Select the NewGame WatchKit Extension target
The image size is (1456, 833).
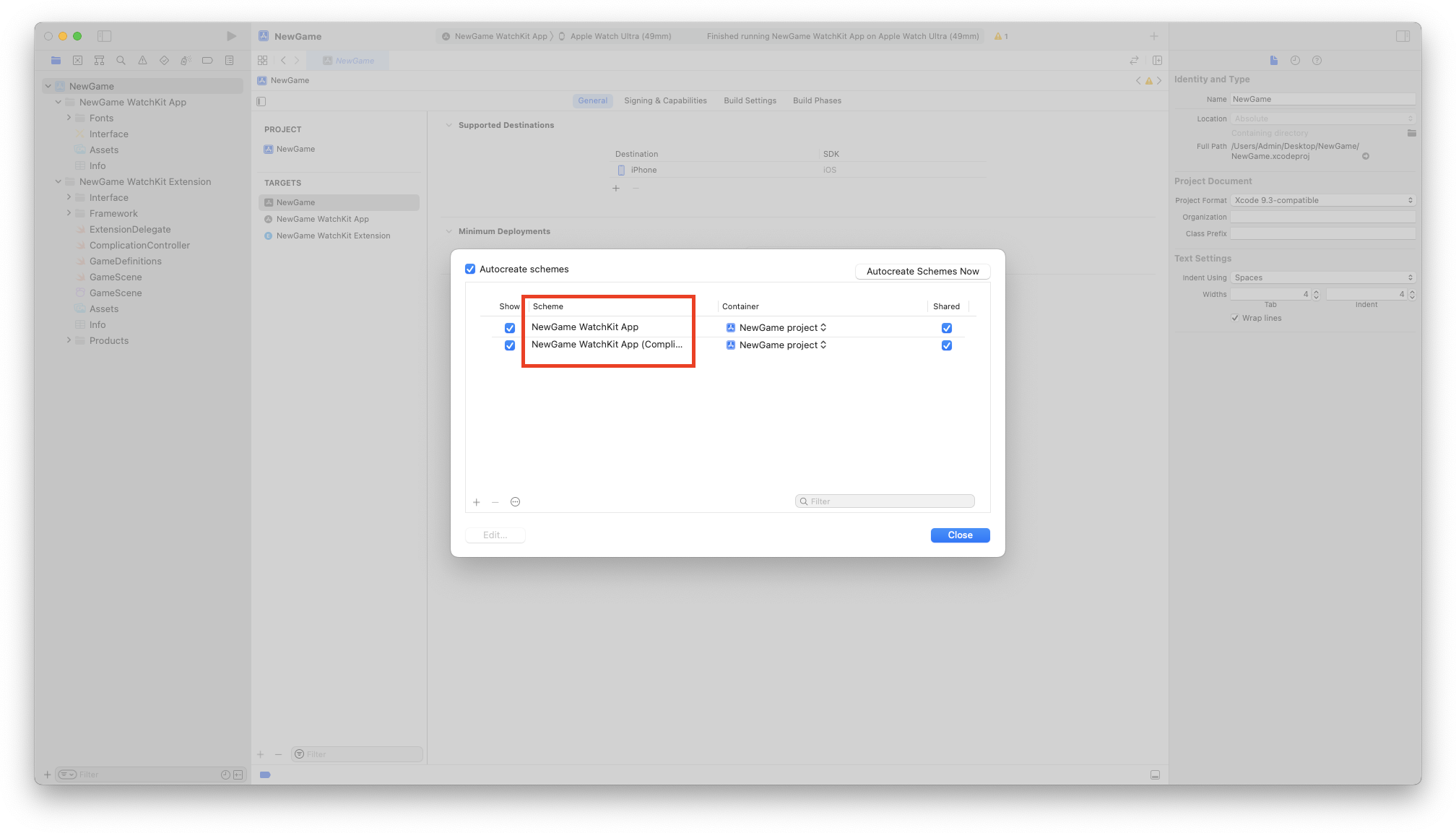click(333, 236)
